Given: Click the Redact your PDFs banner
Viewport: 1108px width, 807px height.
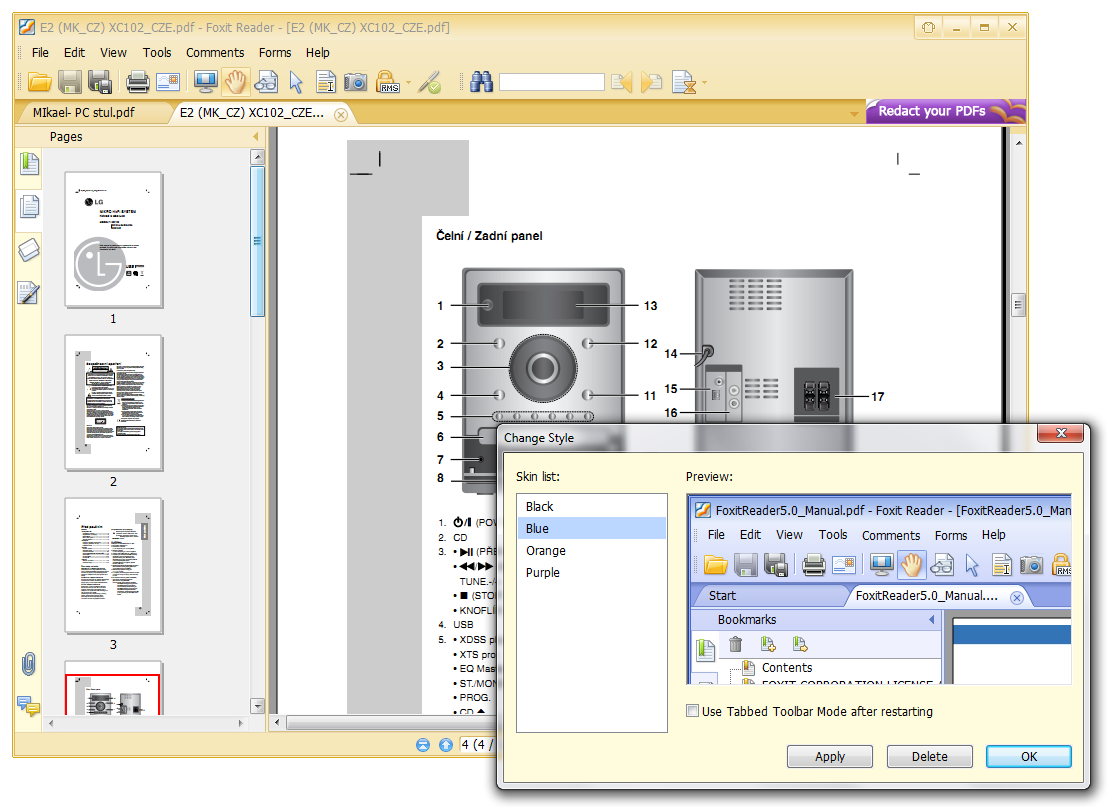Looking at the screenshot, I should click(x=945, y=112).
